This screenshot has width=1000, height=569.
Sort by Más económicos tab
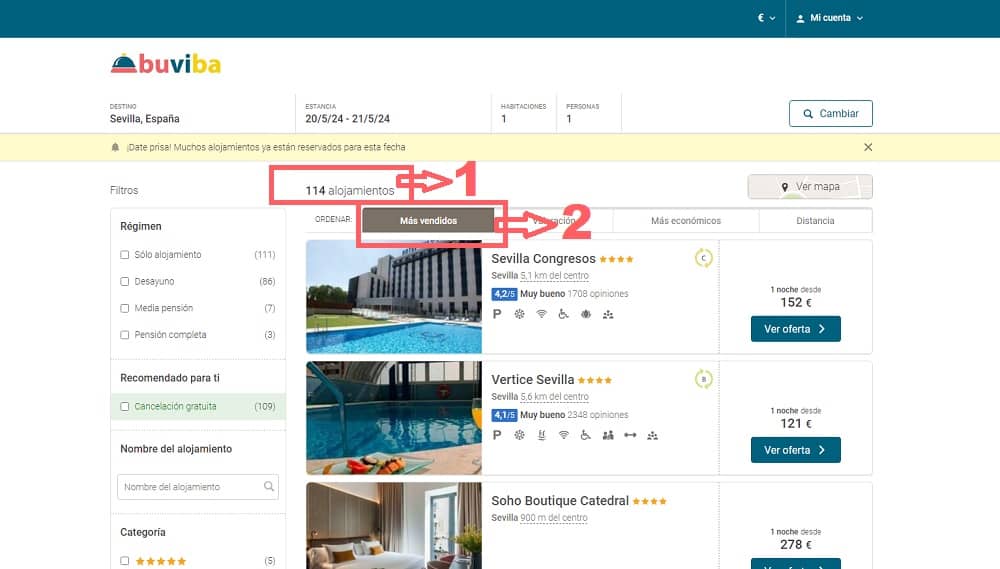[x=686, y=221]
